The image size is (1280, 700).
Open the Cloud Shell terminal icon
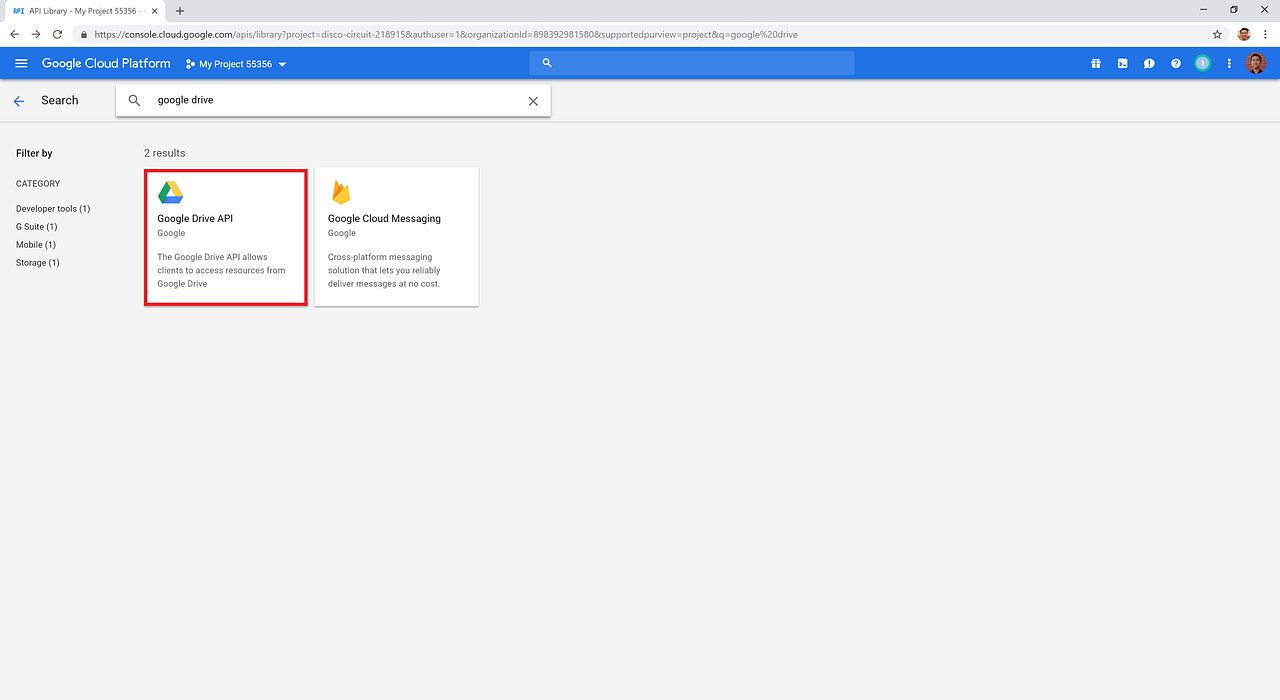coord(1122,63)
